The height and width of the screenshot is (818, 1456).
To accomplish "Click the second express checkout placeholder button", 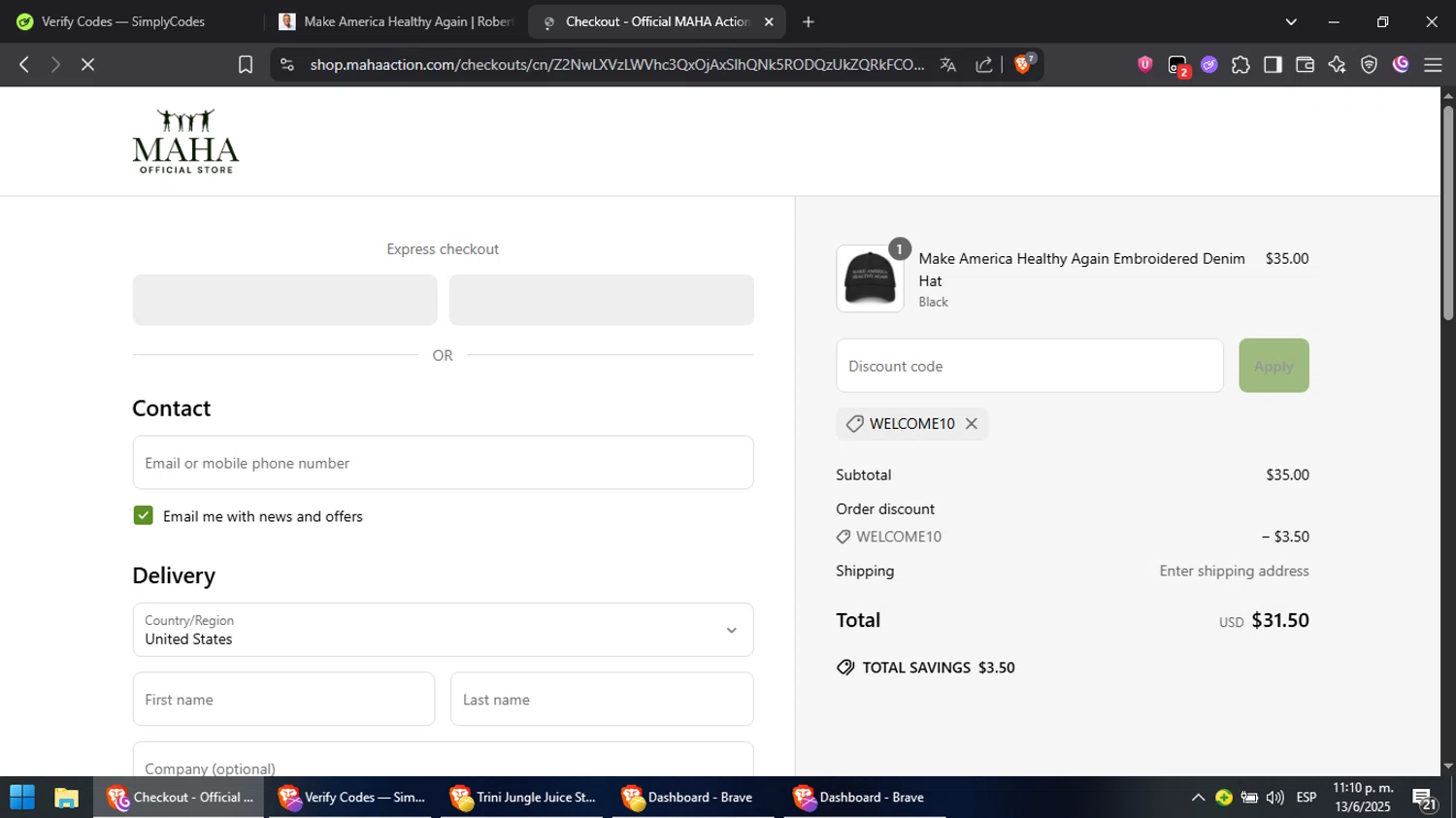I will click(x=602, y=300).
